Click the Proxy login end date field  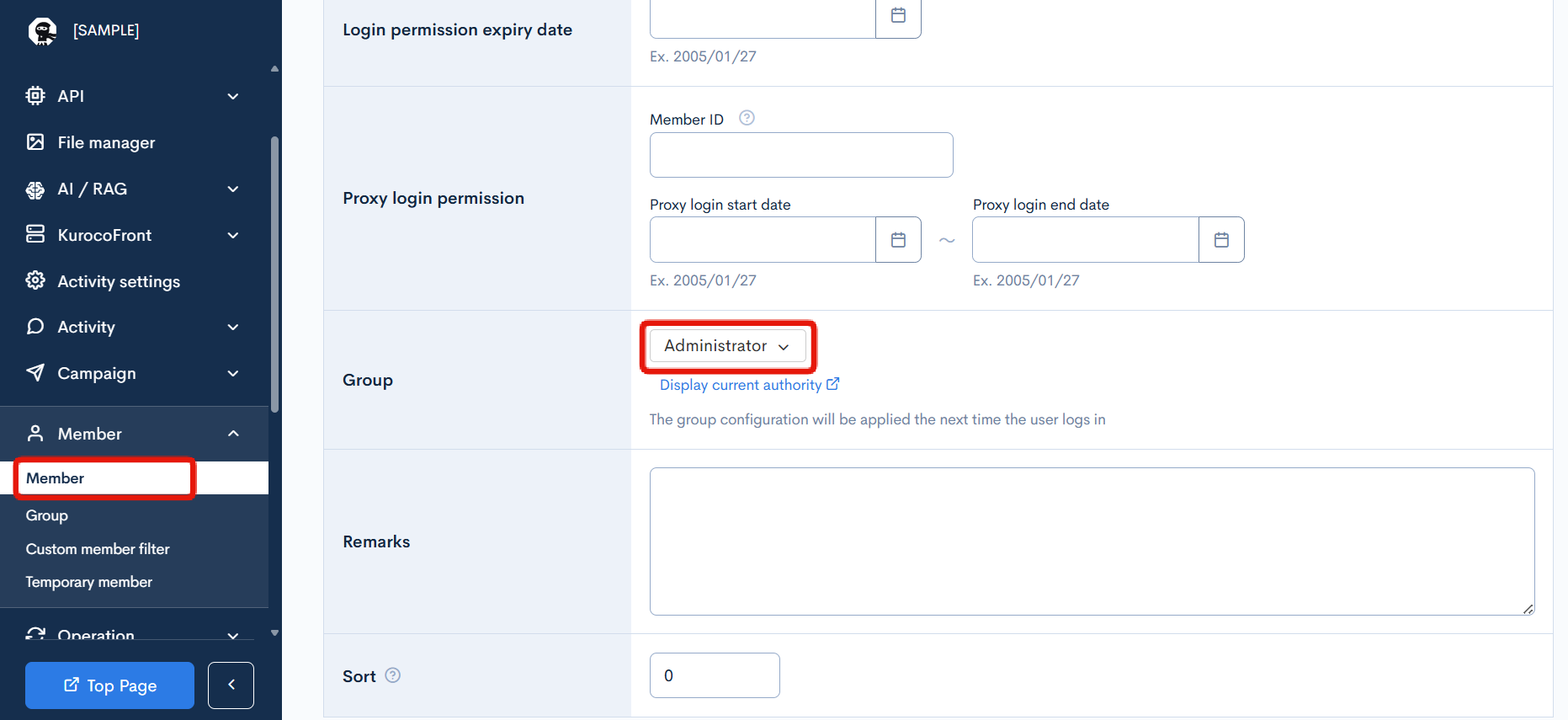[1086, 240]
